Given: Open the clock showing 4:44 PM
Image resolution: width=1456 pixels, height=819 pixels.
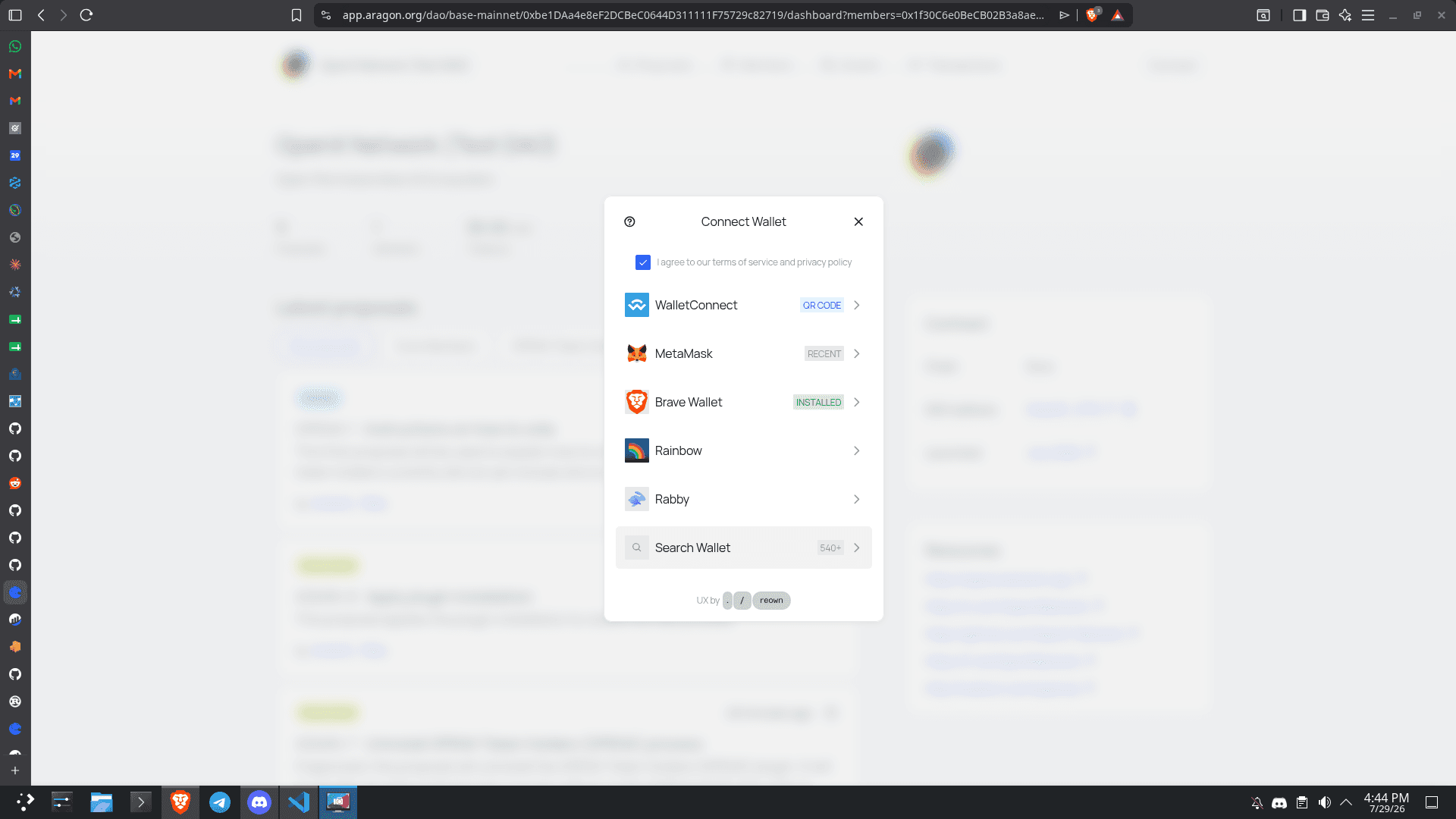Looking at the screenshot, I should tap(1386, 802).
